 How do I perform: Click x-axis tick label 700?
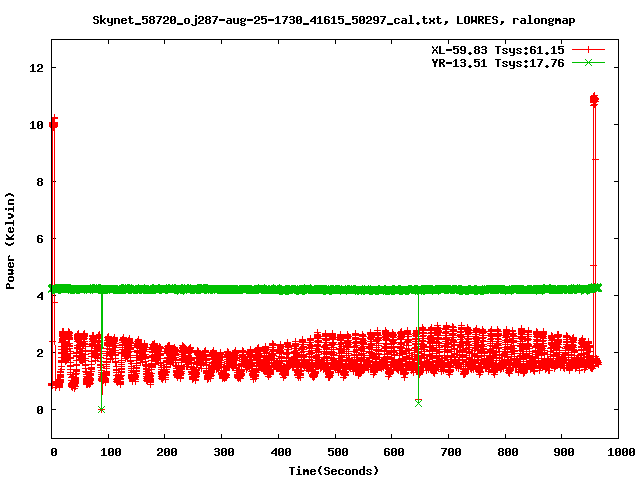(451, 452)
